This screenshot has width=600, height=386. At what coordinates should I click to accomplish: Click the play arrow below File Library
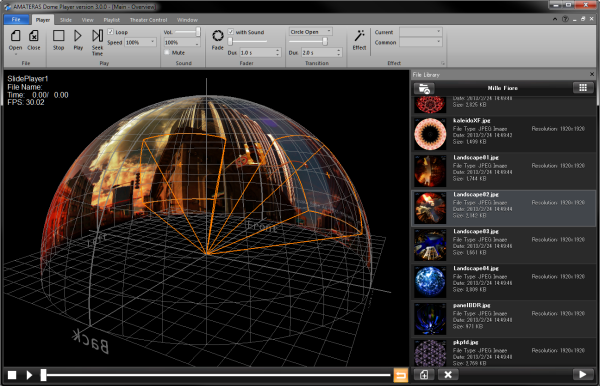point(583,375)
